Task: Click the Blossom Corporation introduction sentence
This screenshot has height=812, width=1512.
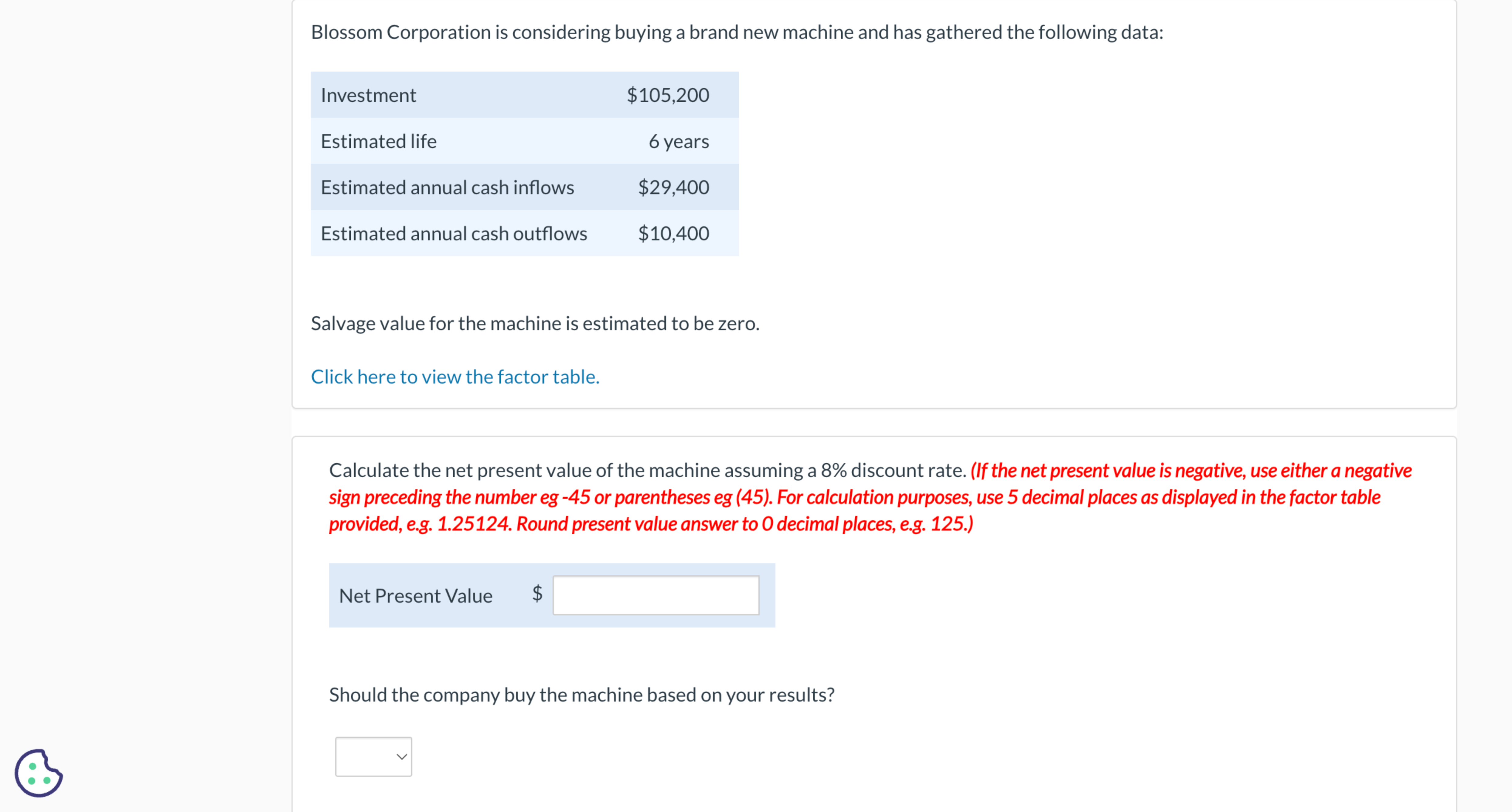Action: (737, 32)
